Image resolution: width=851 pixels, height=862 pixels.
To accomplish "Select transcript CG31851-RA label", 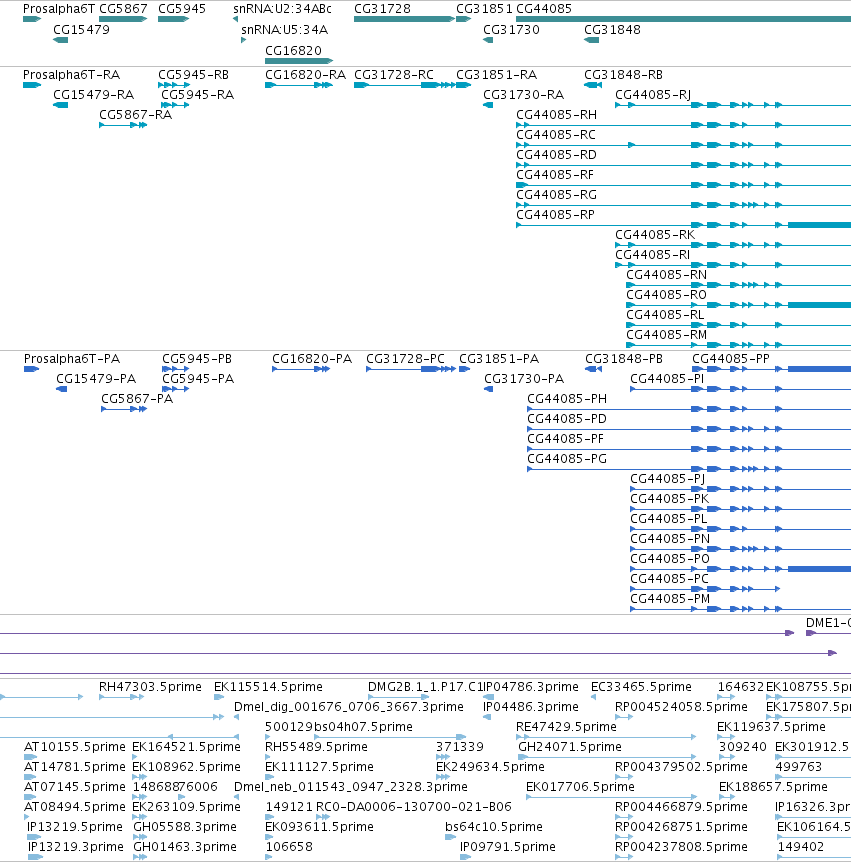I will pyautogui.click(x=497, y=75).
